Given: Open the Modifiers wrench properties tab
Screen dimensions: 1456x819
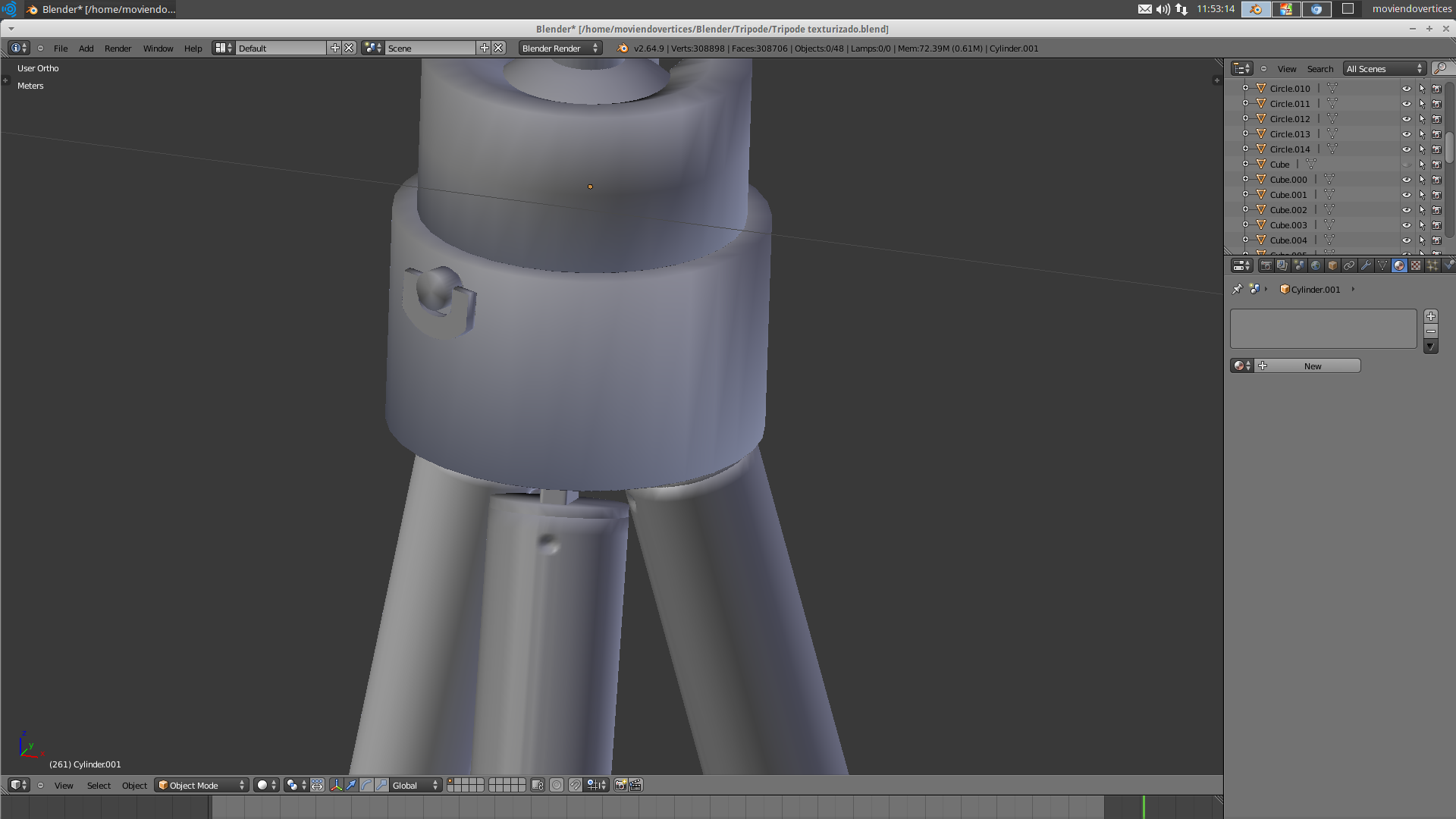Looking at the screenshot, I should click(x=1366, y=265).
